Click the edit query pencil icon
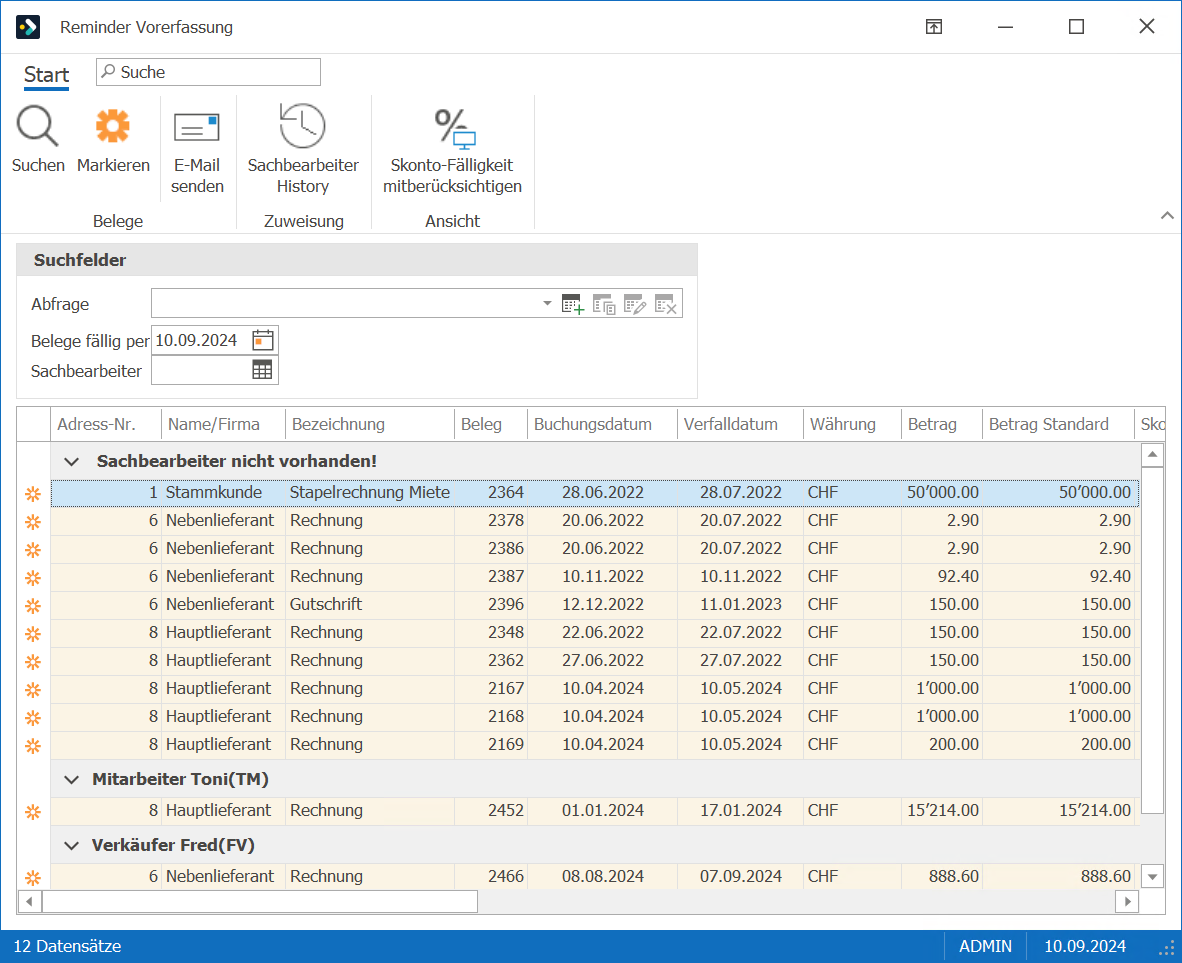 635,304
